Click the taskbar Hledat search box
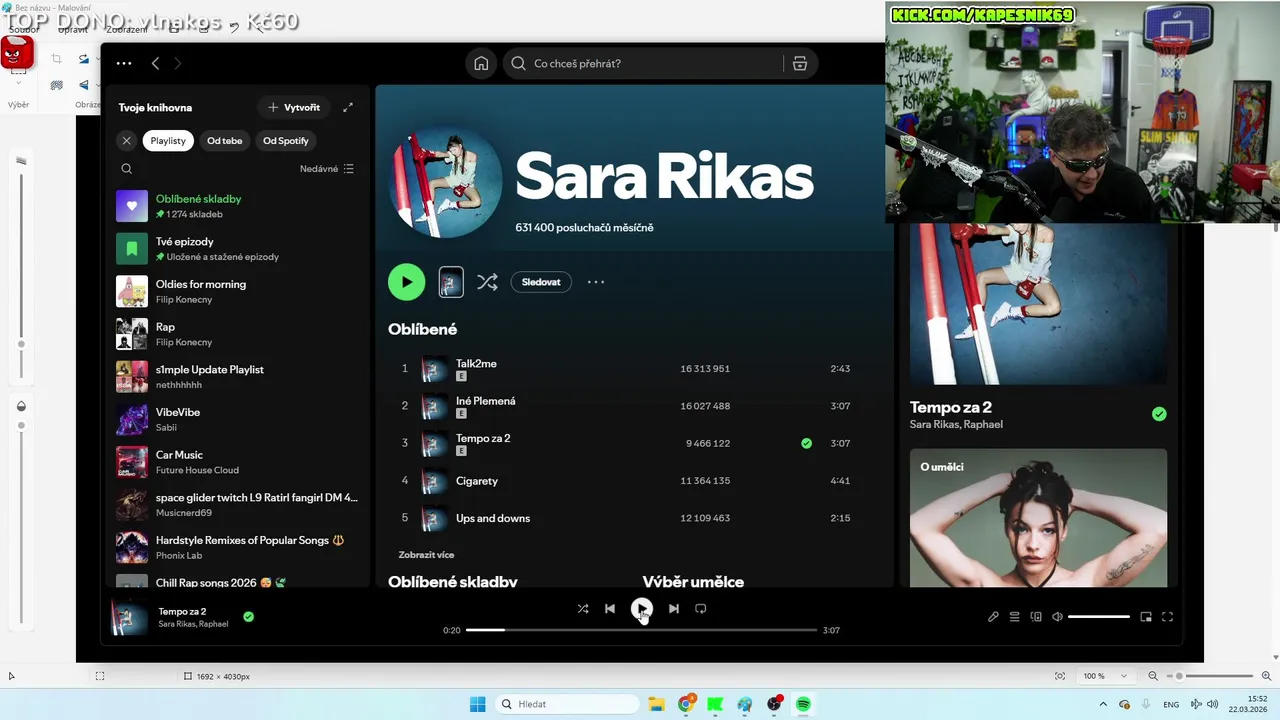Viewport: 1280px width, 720px height. click(568, 704)
